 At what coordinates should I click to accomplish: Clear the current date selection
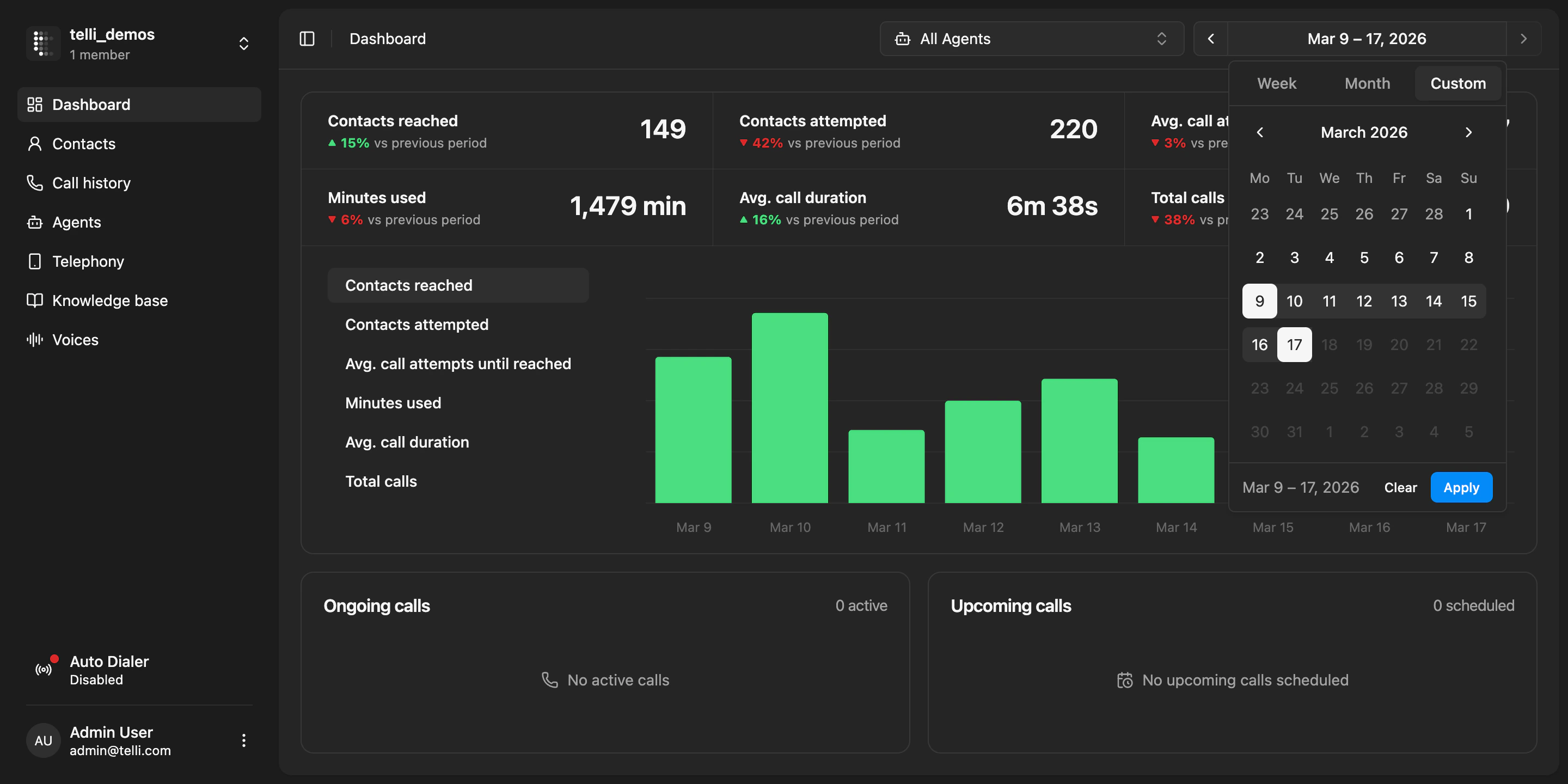coord(1401,487)
